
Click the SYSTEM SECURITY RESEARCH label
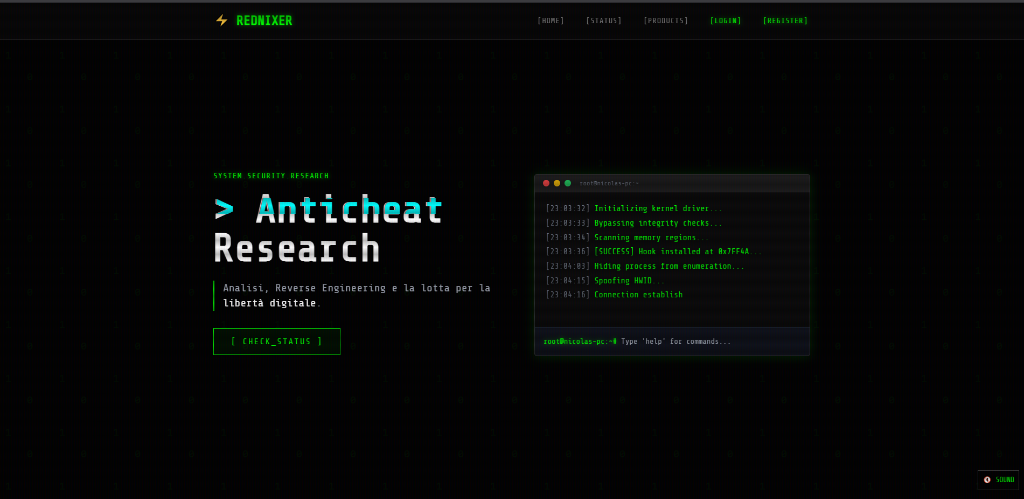(271, 176)
